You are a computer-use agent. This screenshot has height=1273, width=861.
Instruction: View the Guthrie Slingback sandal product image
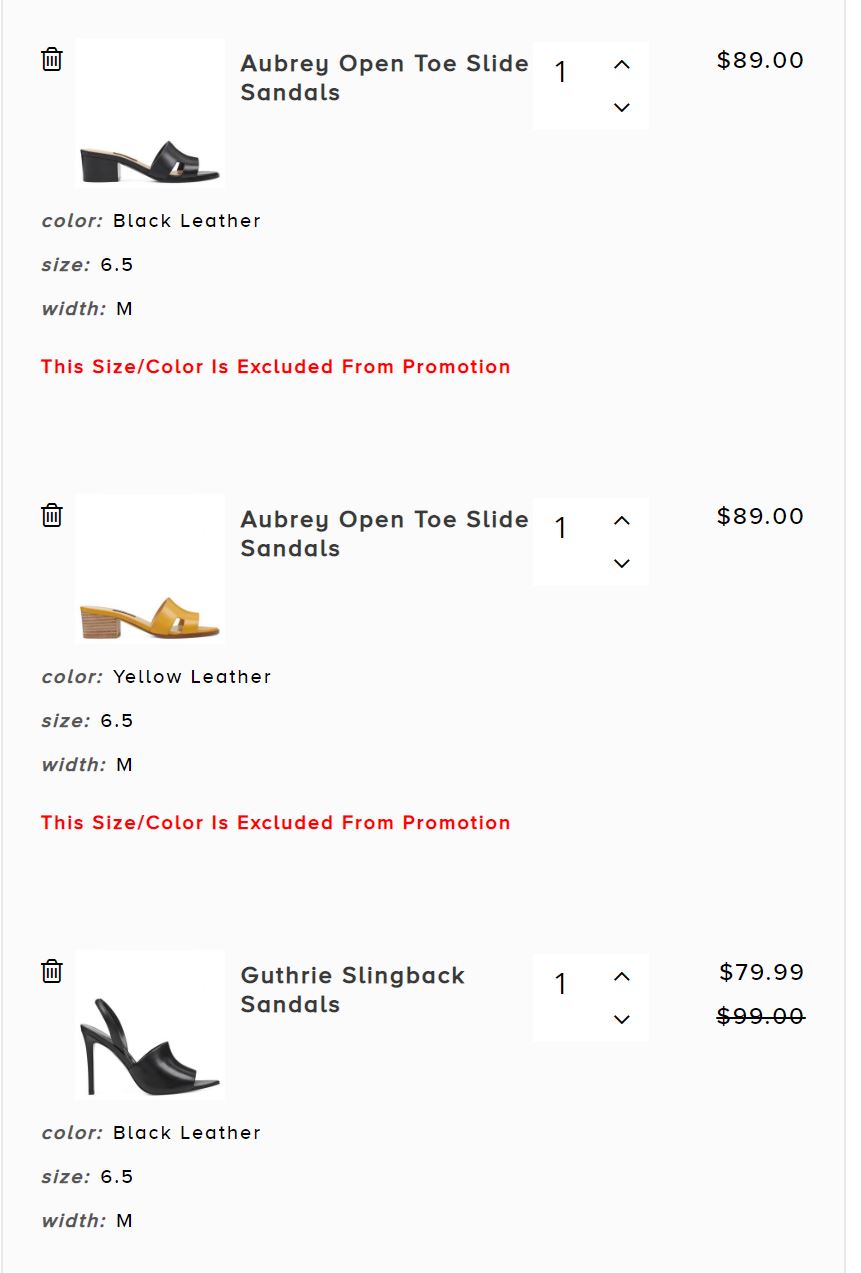tap(150, 1026)
